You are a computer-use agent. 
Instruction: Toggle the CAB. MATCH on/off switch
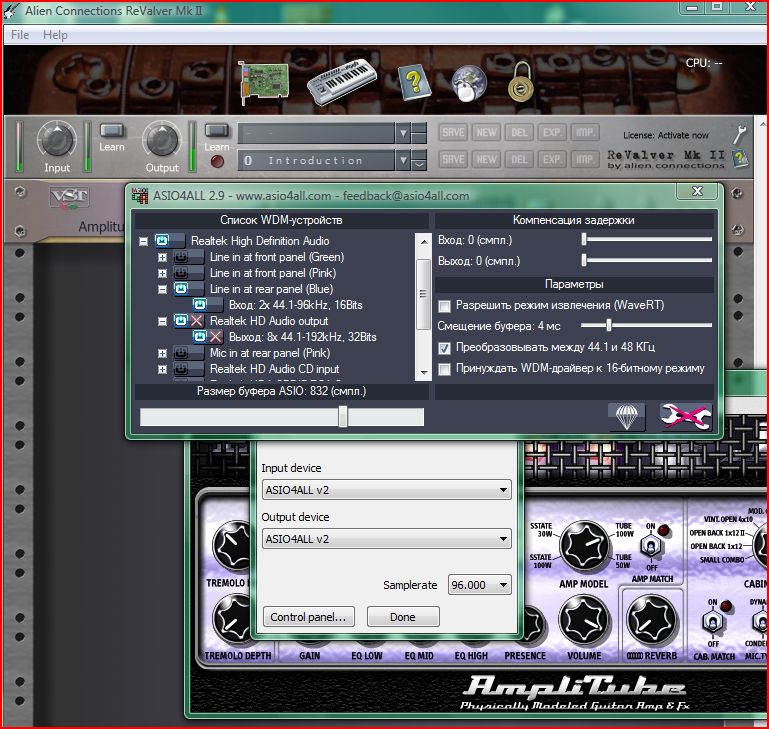coord(713,622)
